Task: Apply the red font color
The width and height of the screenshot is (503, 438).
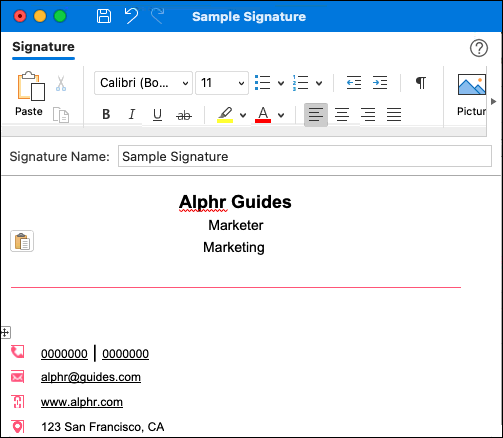Action: tap(263, 115)
